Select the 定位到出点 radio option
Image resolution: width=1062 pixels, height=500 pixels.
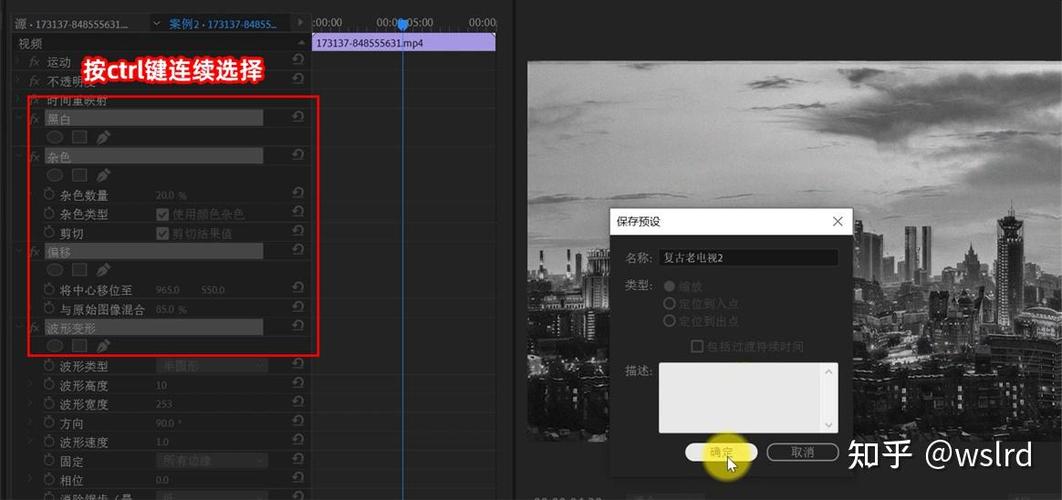670,320
